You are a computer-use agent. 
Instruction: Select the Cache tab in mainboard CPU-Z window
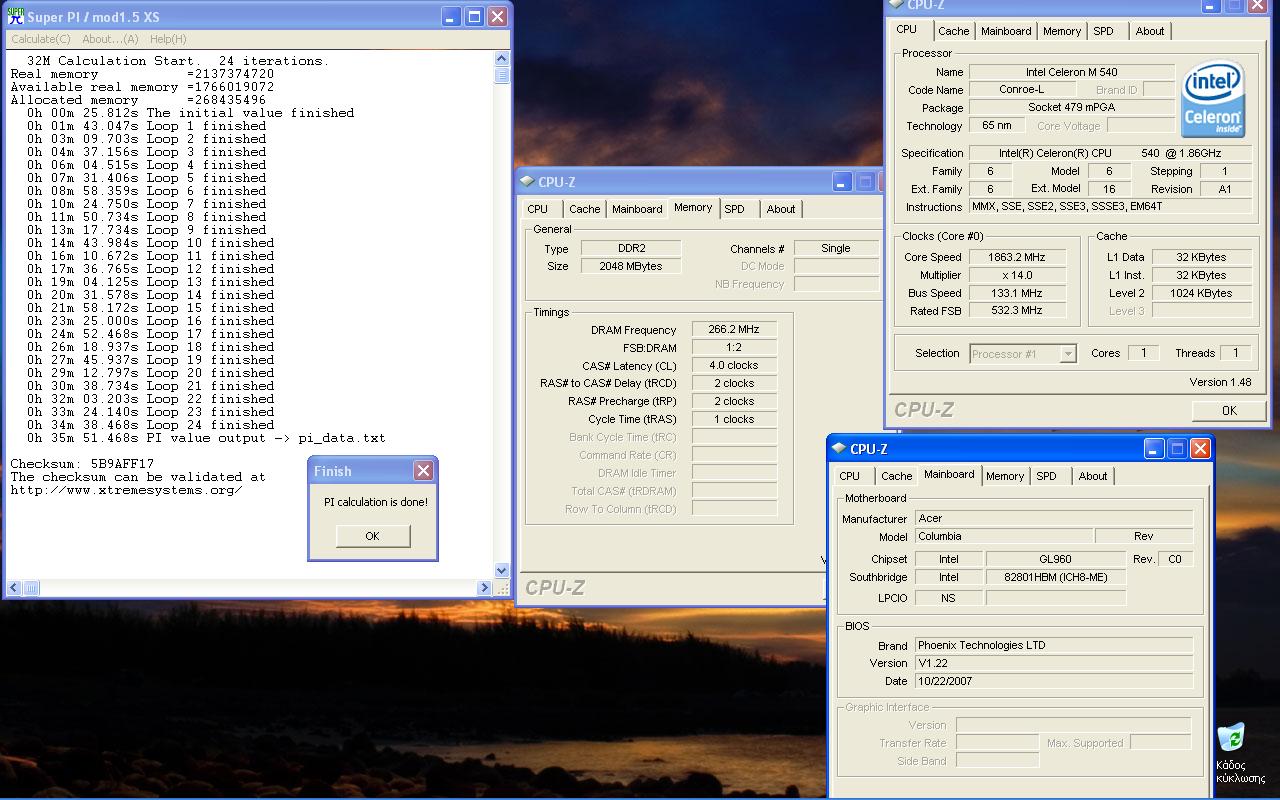897,476
